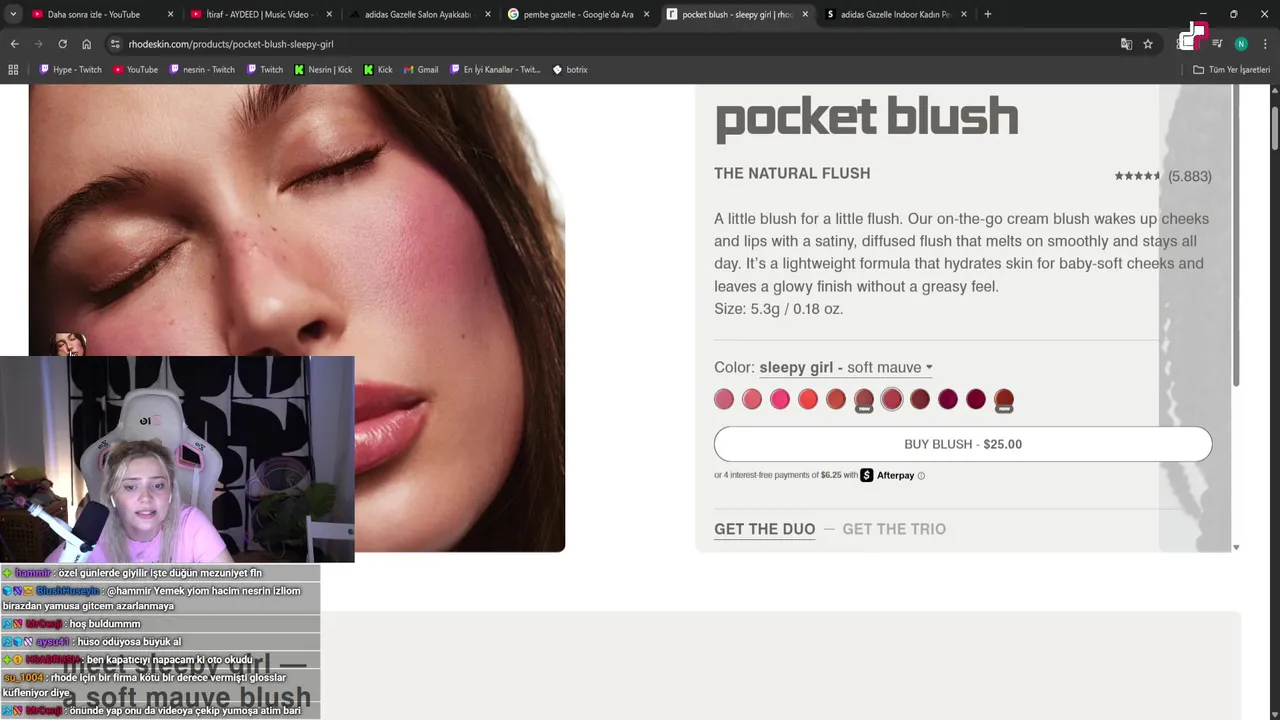Click the Afterpay info circle icon
The image size is (1280, 720).
[x=921, y=476]
